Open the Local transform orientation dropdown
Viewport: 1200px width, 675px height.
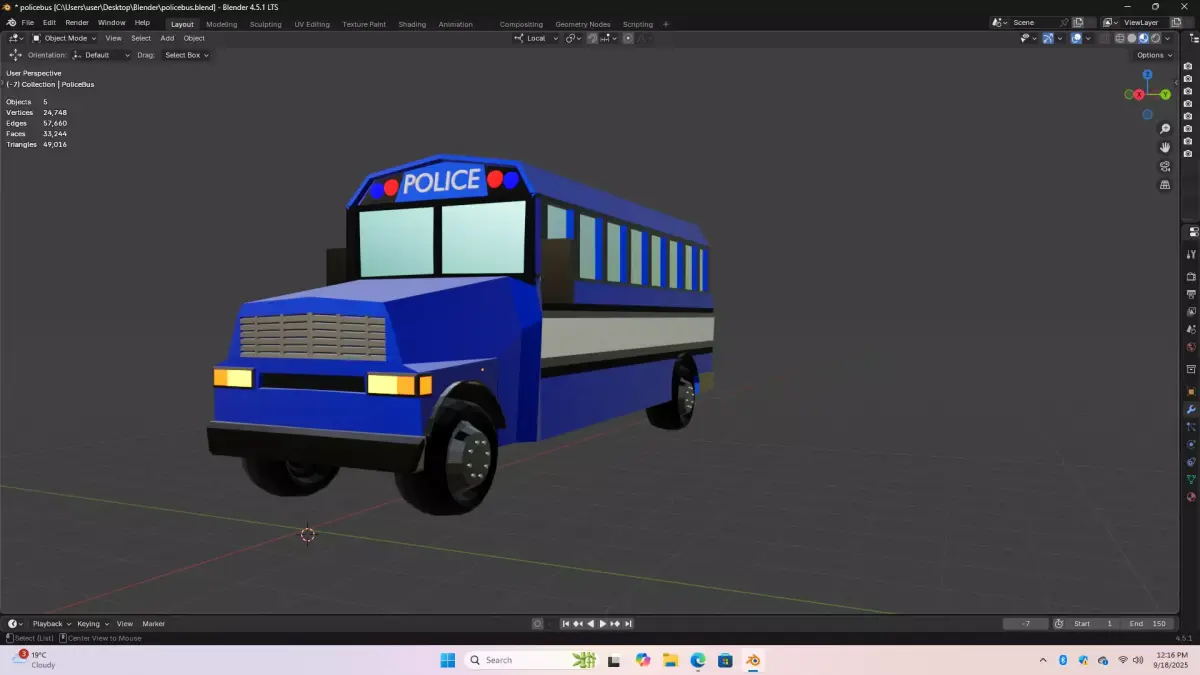pyautogui.click(x=536, y=38)
